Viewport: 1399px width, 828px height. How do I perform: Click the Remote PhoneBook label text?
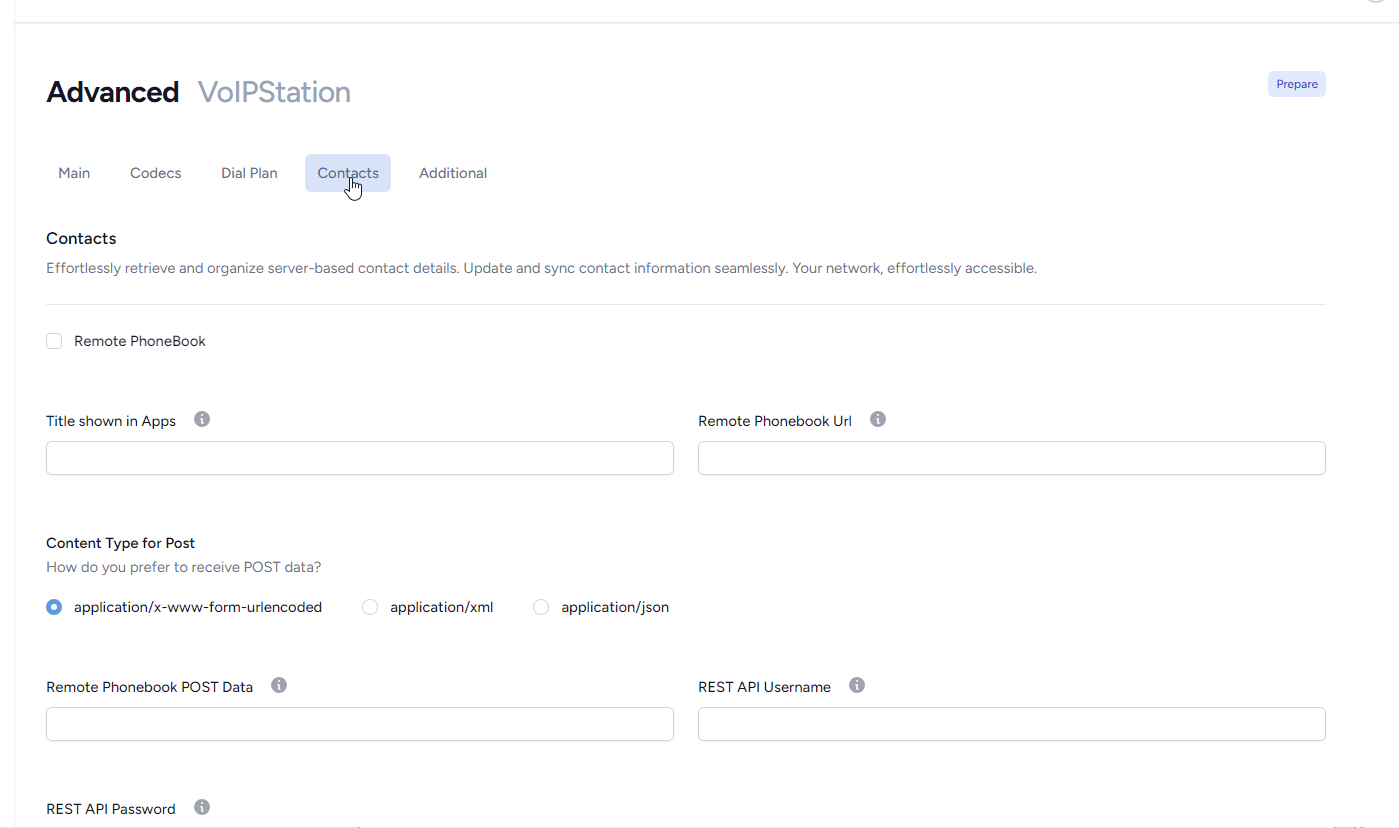[140, 341]
